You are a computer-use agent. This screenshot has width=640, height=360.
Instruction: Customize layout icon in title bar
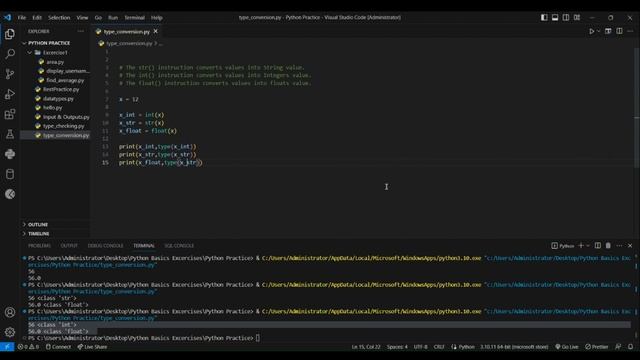[x=577, y=18]
